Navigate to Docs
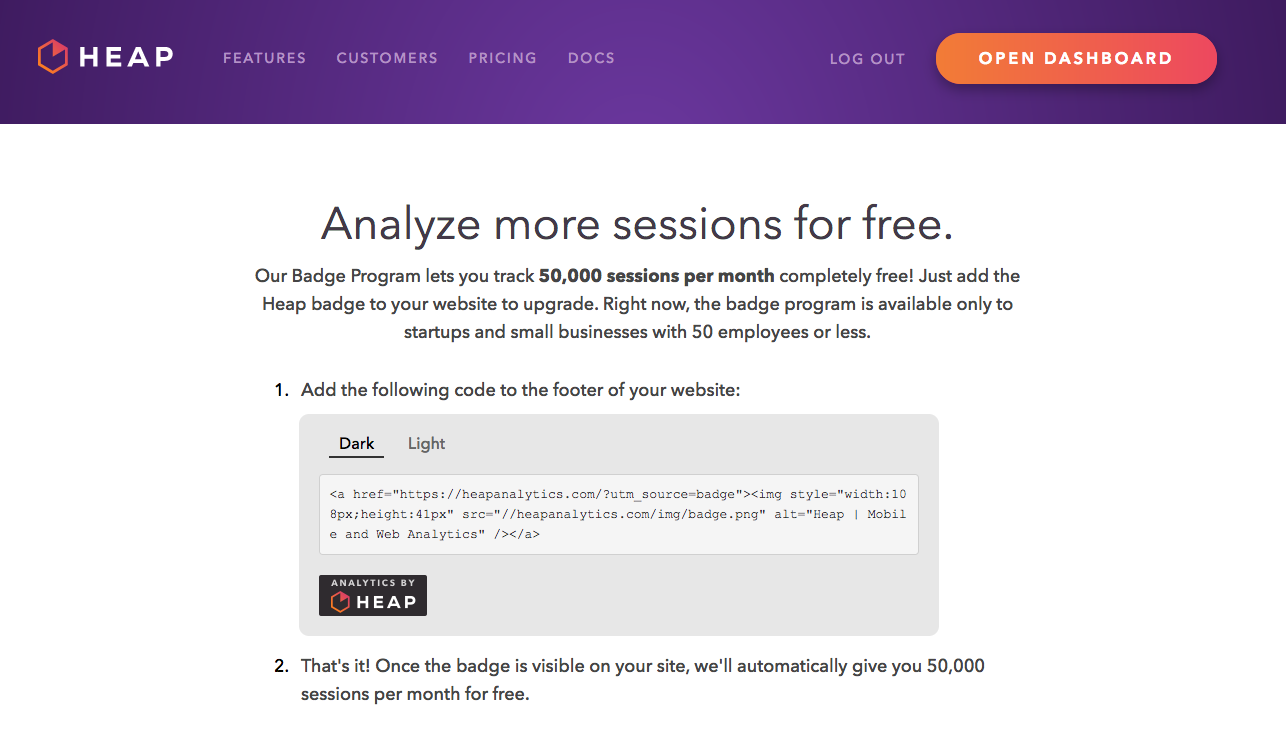Screen dimensions: 1286x745 (591, 58)
